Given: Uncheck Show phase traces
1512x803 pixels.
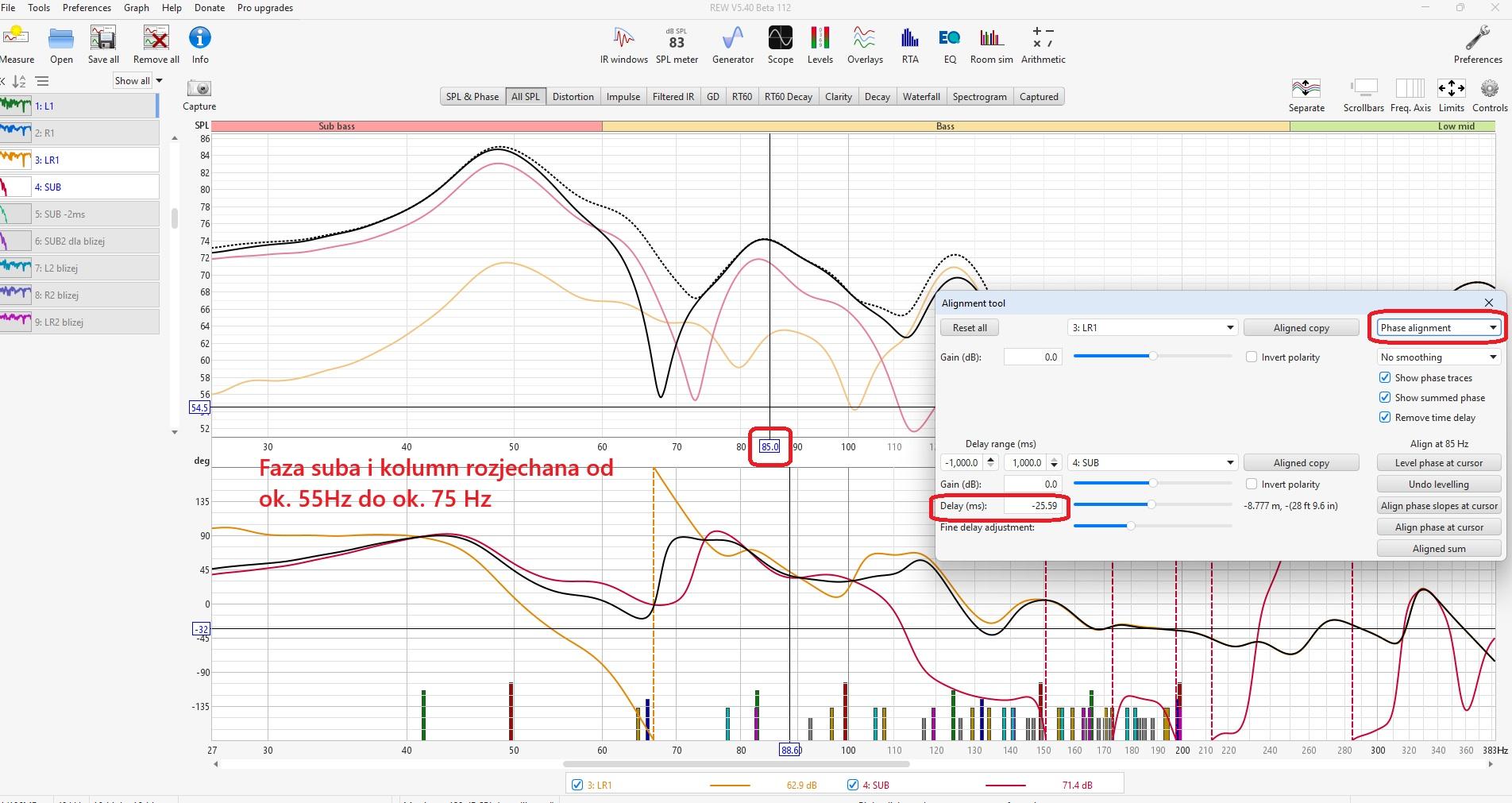Looking at the screenshot, I should pos(1385,378).
